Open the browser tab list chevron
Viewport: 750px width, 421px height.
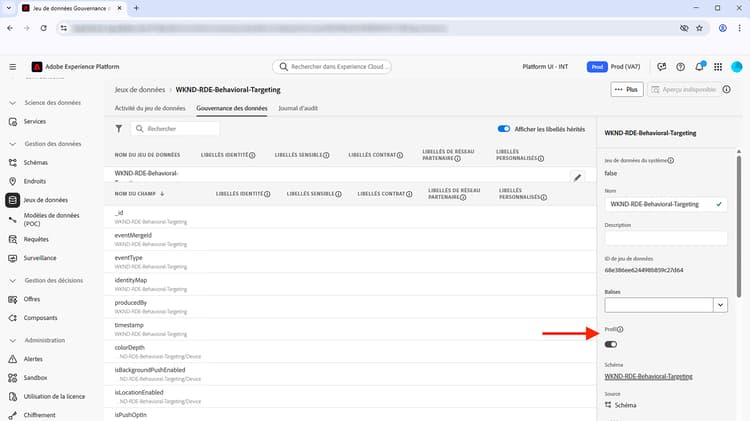tap(9, 8)
